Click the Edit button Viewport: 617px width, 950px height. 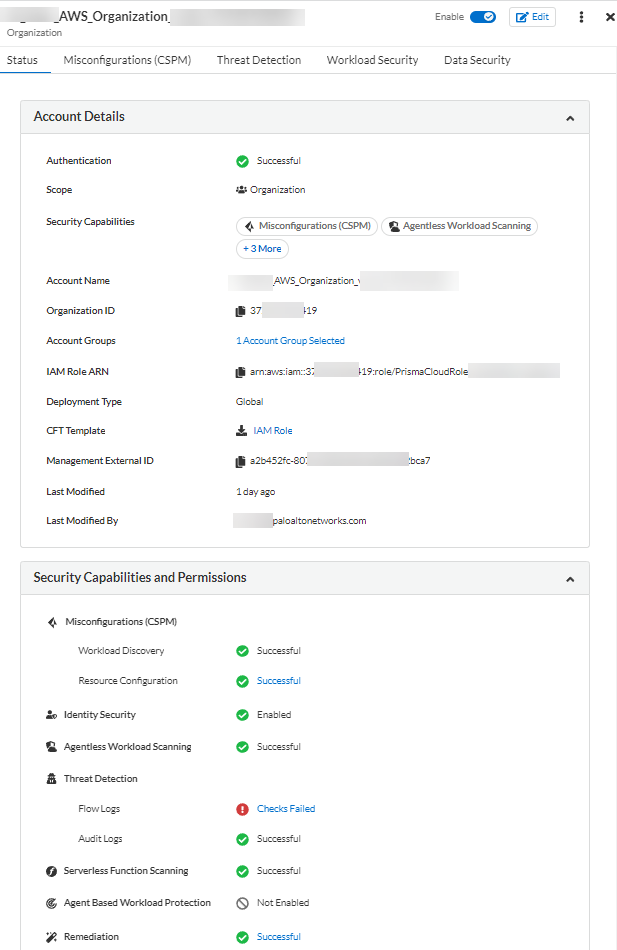(532, 17)
